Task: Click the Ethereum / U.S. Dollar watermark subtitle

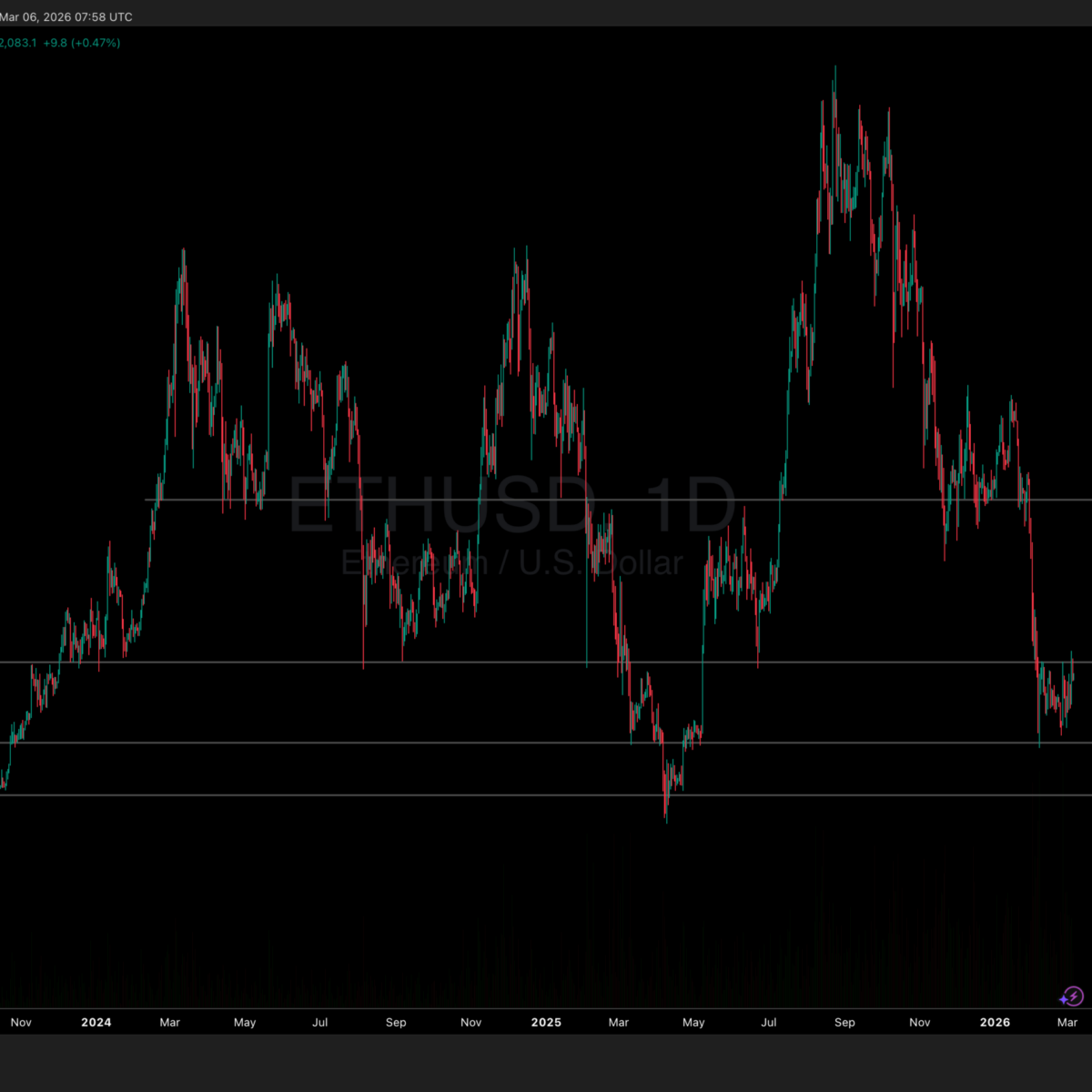Action: (x=511, y=563)
